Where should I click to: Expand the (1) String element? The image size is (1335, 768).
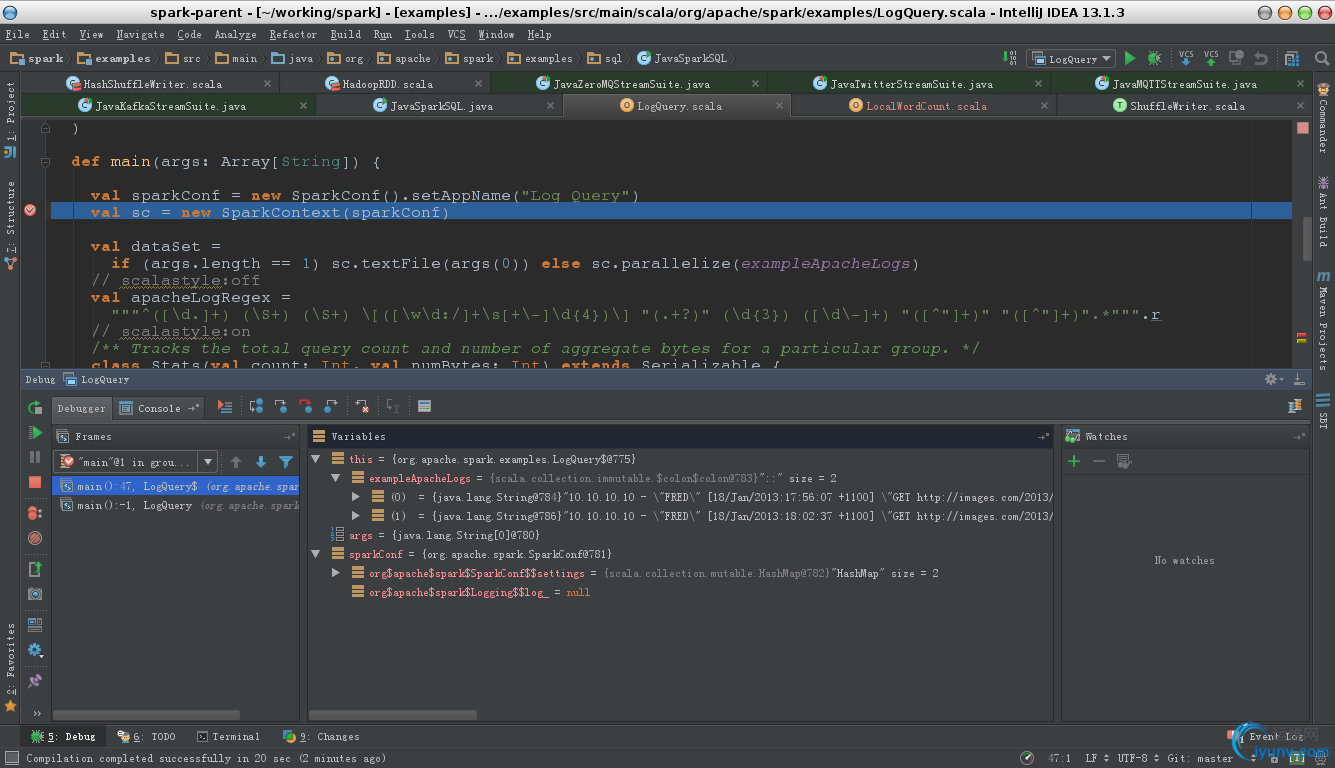click(x=356, y=516)
